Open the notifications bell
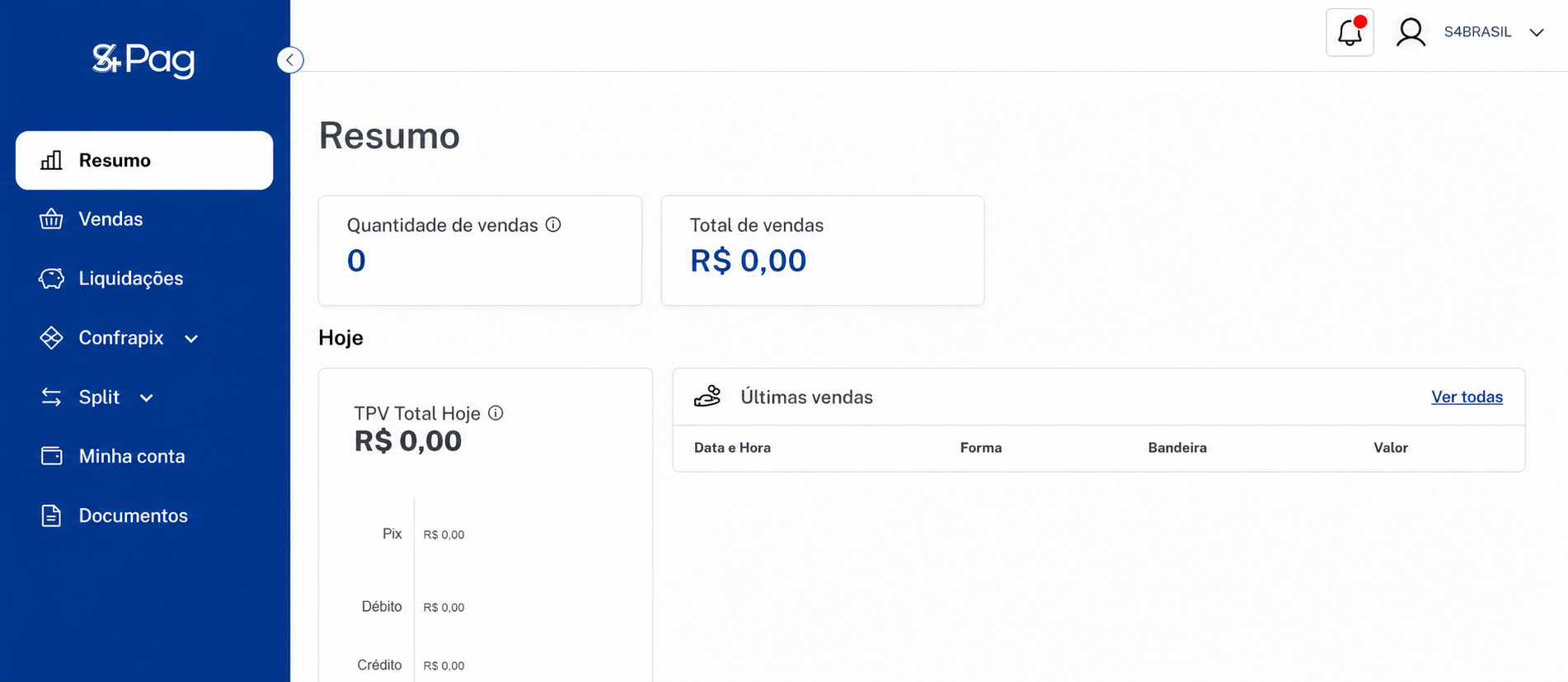Viewport: 1568px width, 682px height. coord(1350,32)
